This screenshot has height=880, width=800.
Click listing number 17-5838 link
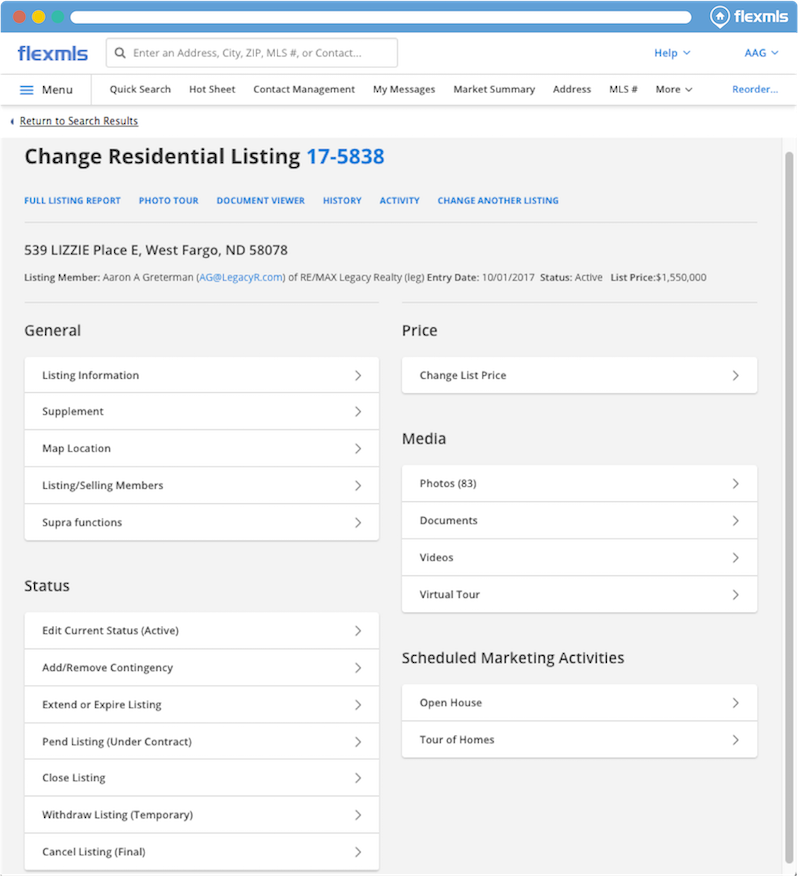coord(345,157)
